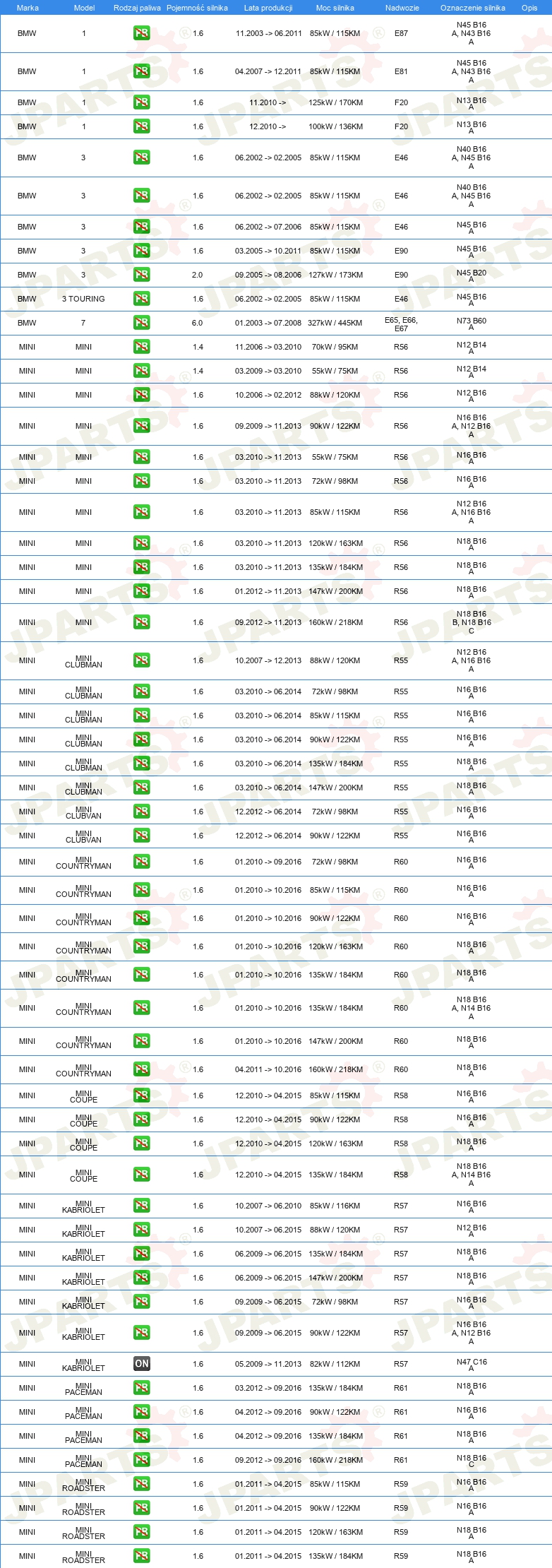The image size is (552, 1568).
Task: Click the Lata produkcji column header
Action: coord(268,8)
